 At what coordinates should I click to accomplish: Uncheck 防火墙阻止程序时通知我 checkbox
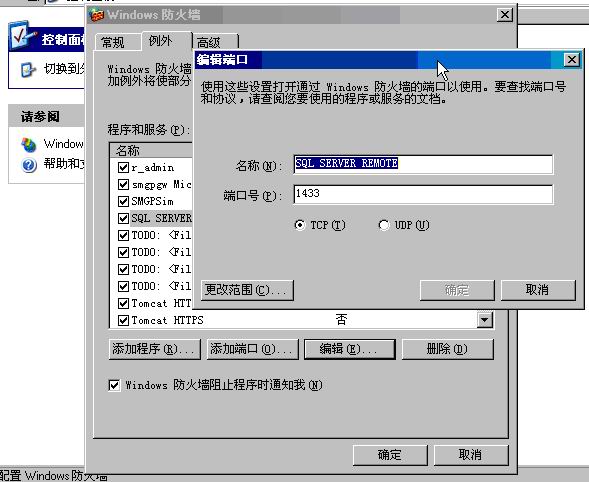(x=114, y=385)
